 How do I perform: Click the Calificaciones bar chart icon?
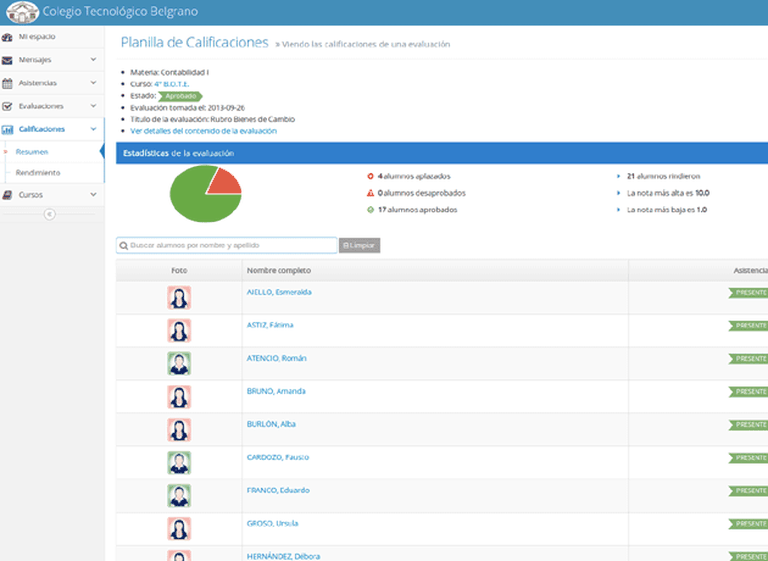[x=8, y=129]
